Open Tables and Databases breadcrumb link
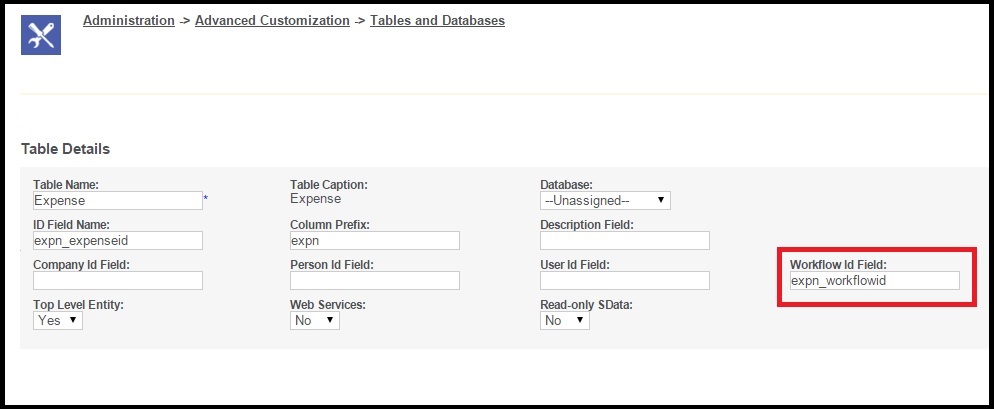994x409 pixels. (x=437, y=20)
